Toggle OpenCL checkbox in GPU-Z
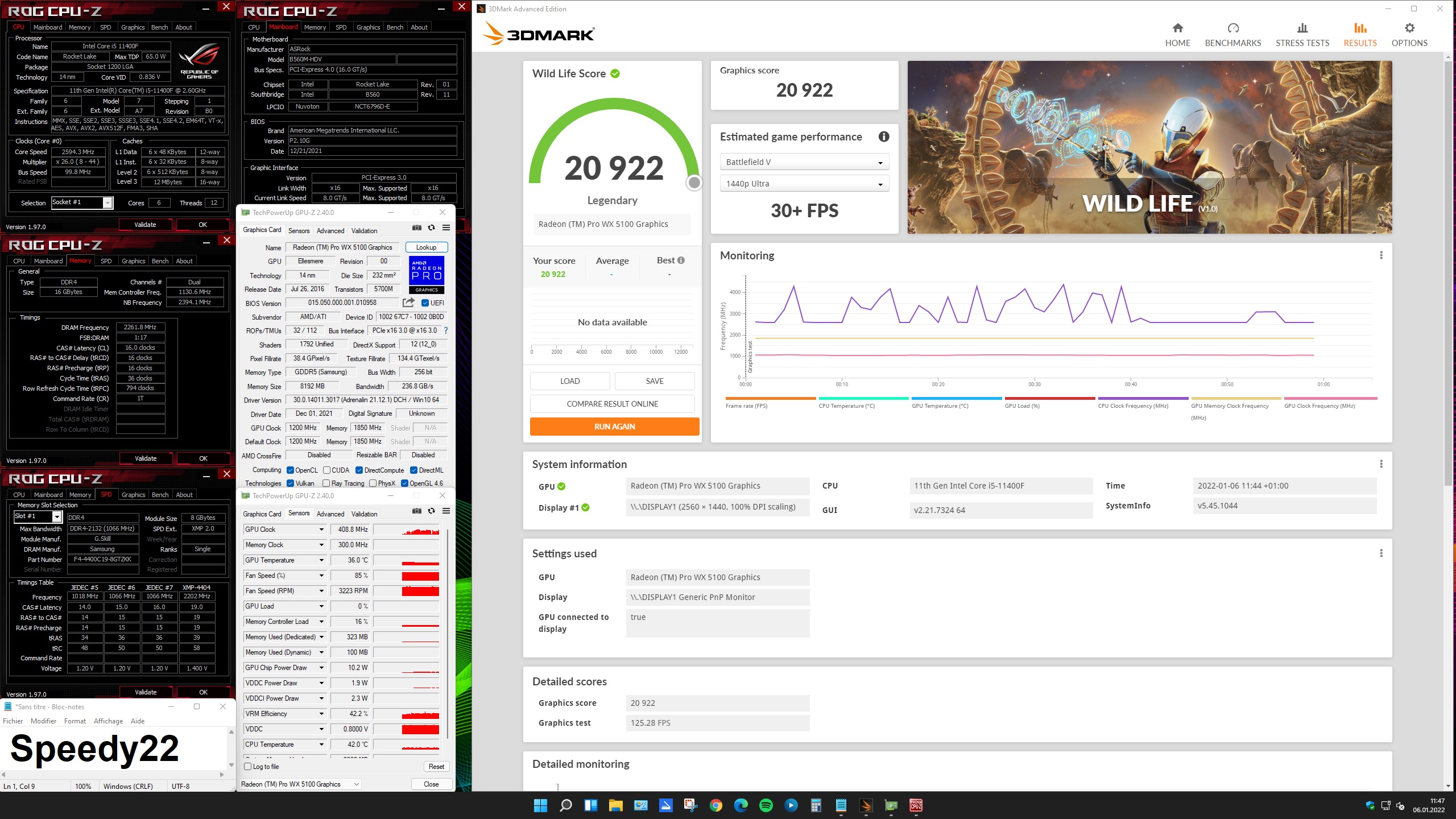The height and width of the screenshot is (819, 1456). pyautogui.click(x=290, y=470)
